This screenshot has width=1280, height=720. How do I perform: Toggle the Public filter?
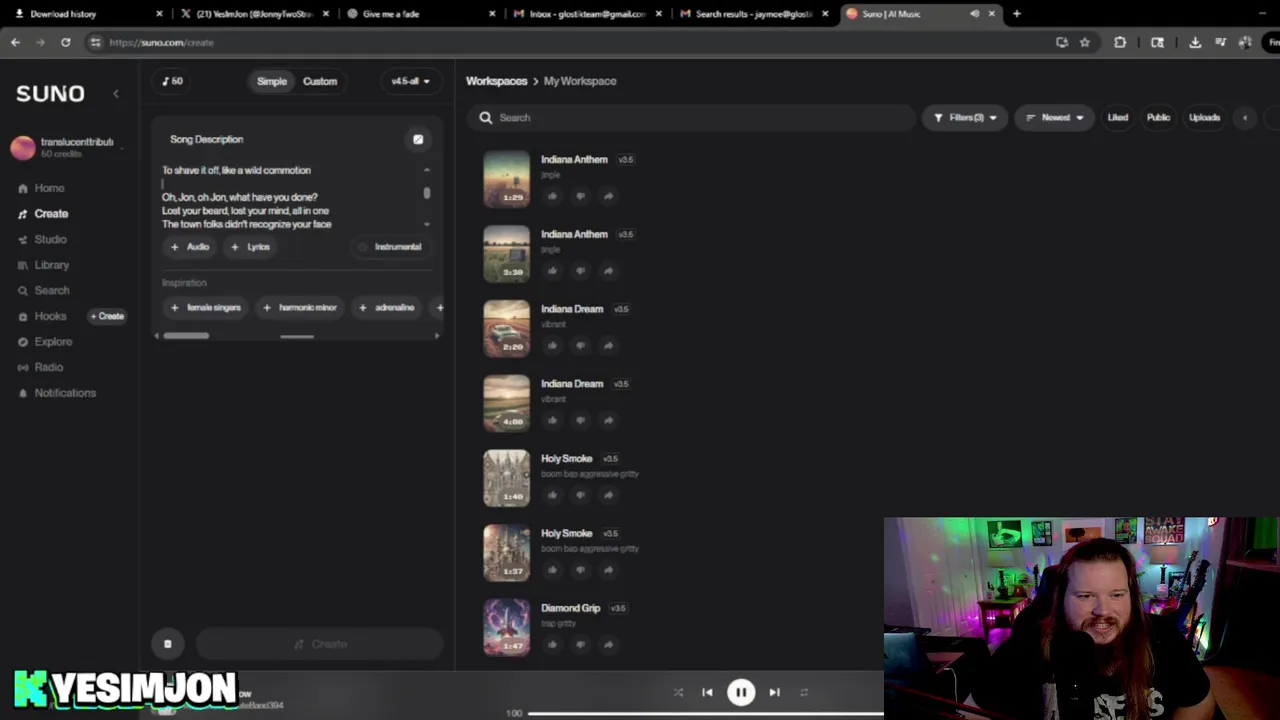pyautogui.click(x=1158, y=118)
